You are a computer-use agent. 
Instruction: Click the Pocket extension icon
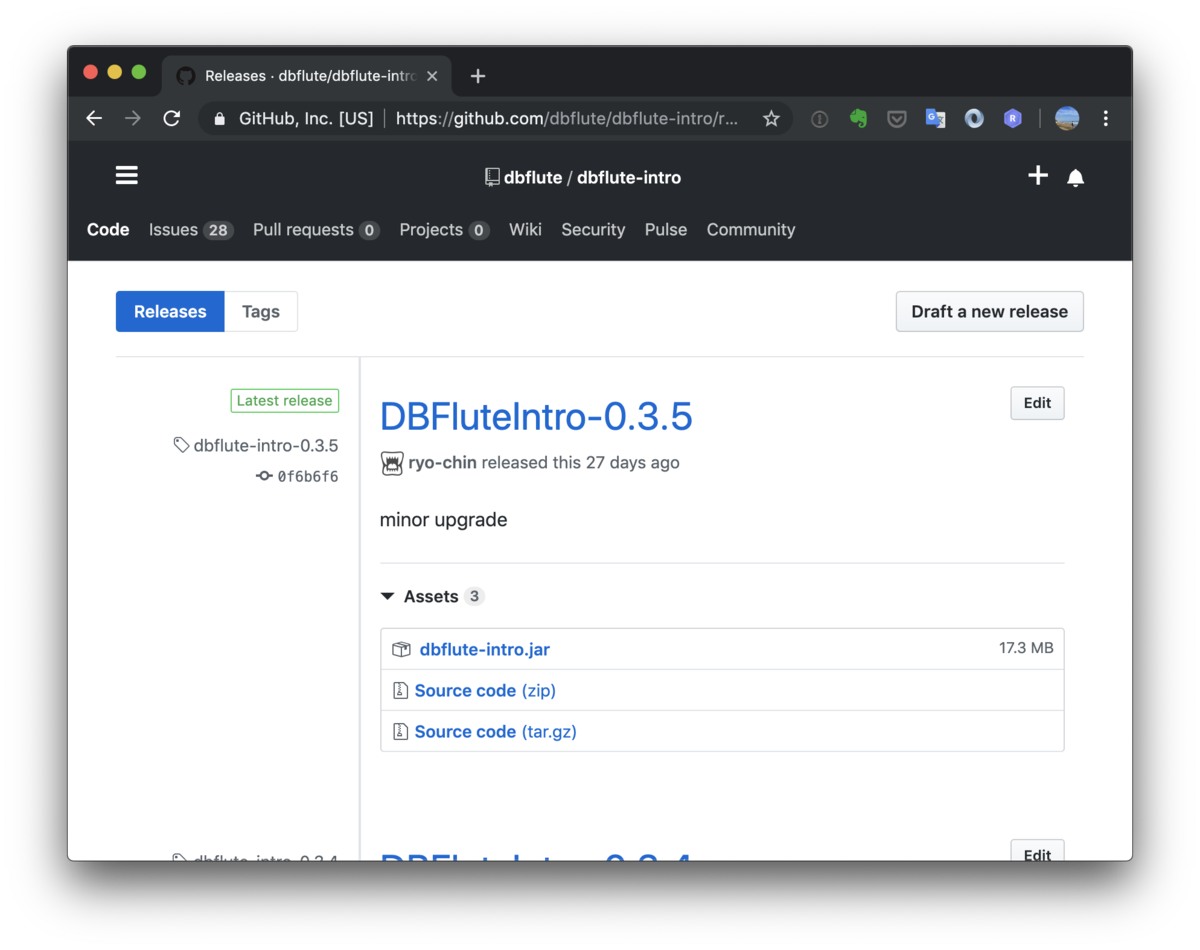tap(897, 119)
